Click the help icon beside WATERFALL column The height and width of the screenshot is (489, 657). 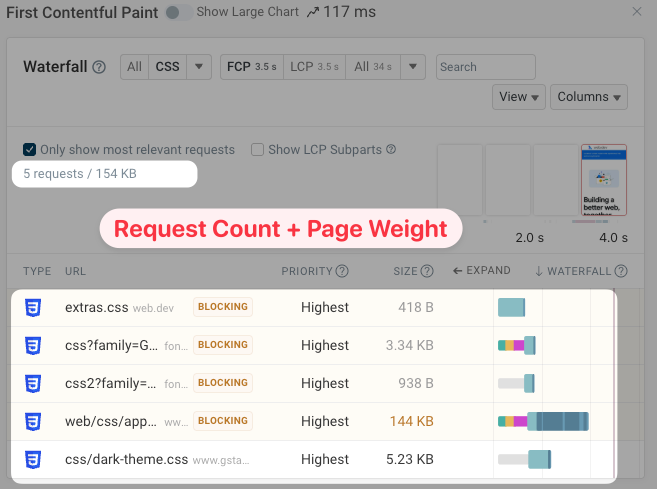[621, 271]
